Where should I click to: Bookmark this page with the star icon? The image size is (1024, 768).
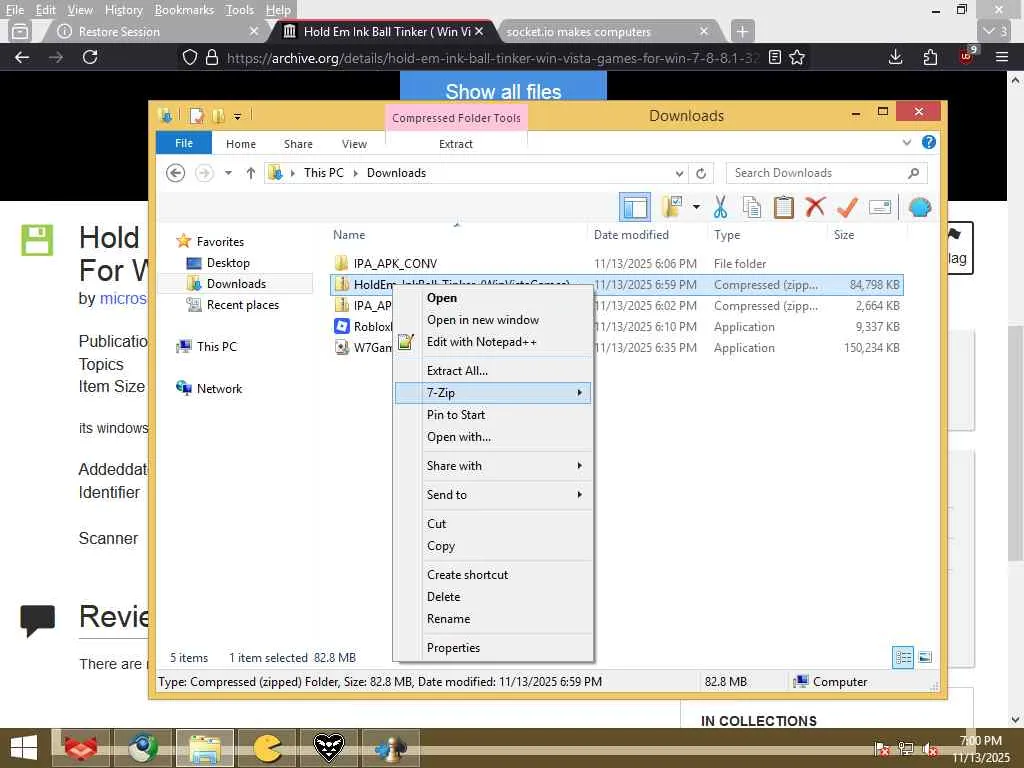click(x=797, y=57)
